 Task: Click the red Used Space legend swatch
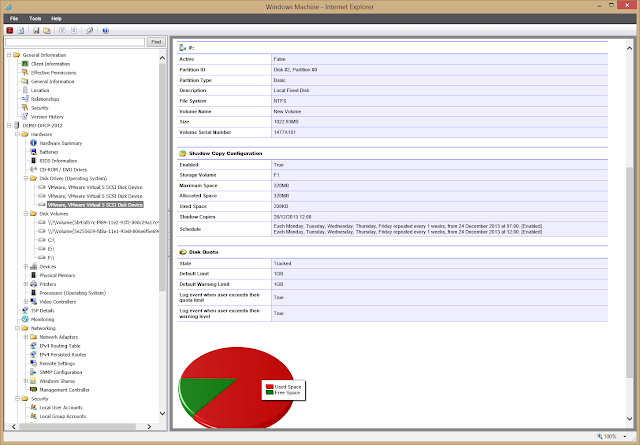269,387
